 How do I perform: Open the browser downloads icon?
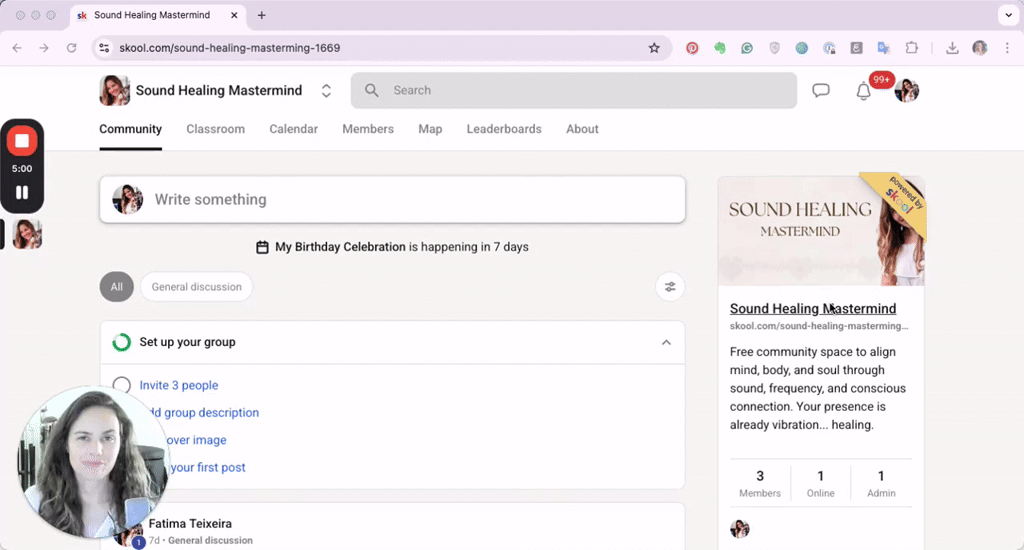[952, 48]
